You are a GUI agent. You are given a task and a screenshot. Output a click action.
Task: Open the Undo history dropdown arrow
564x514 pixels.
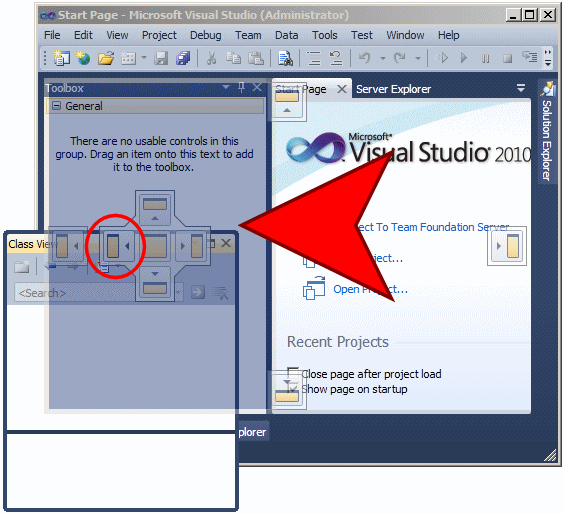point(383,58)
